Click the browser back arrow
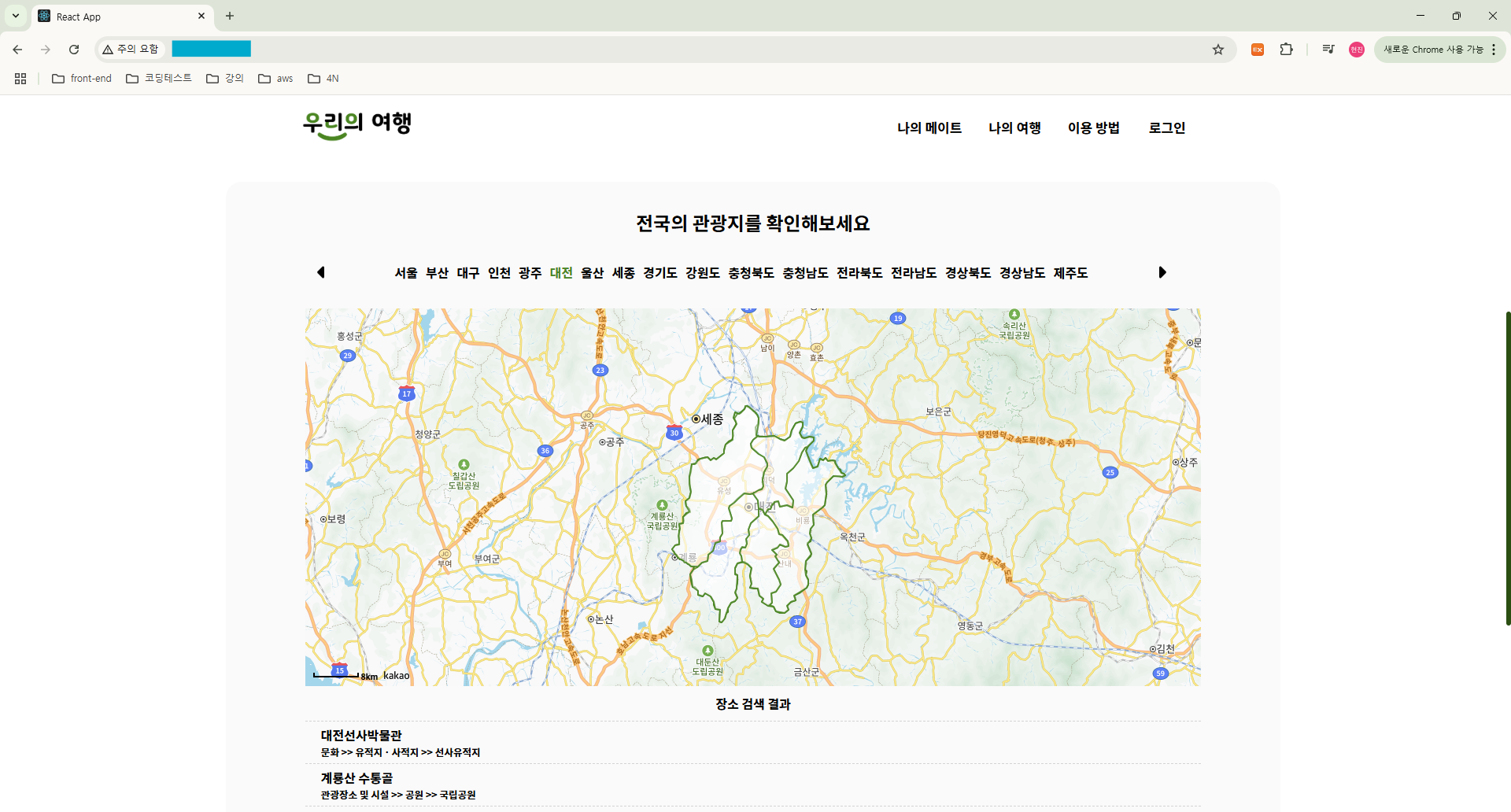This screenshot has height=812, width=1511. pyautogui.click(x=17, y=50)
